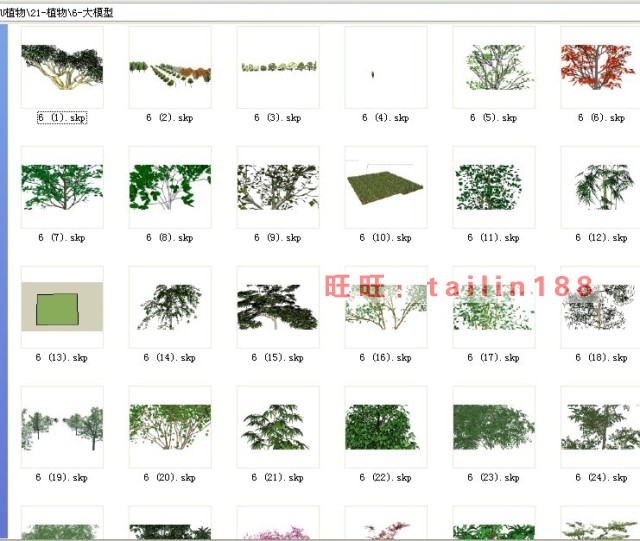Click the file name 6 (5).skp
640x541 pixels.
493,118
